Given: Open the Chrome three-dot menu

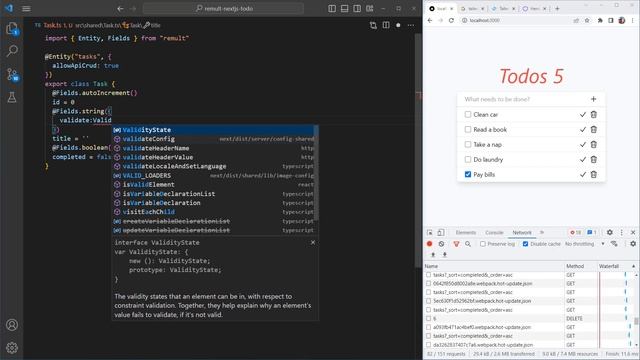Looking at the screenshot, I should click(x=633, y=20).
